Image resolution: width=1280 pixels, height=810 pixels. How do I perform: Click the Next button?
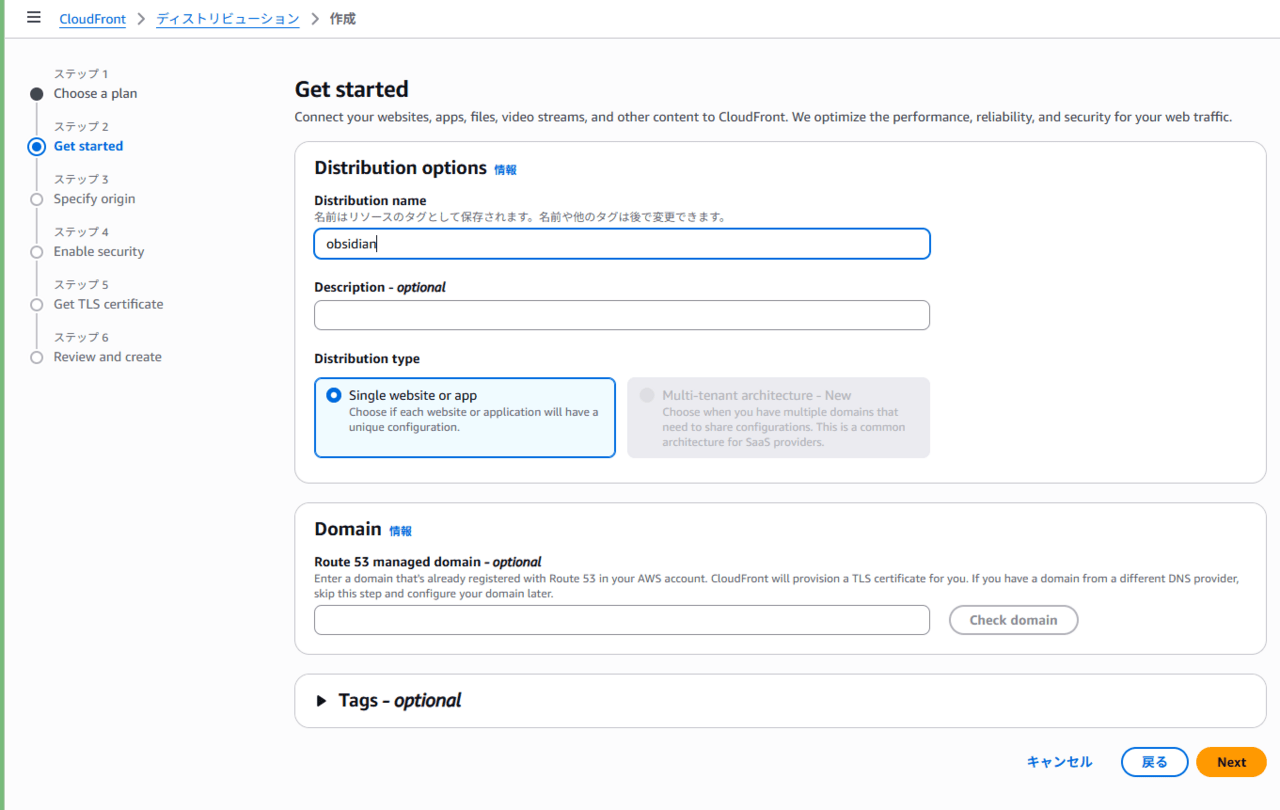[1231, 762]
